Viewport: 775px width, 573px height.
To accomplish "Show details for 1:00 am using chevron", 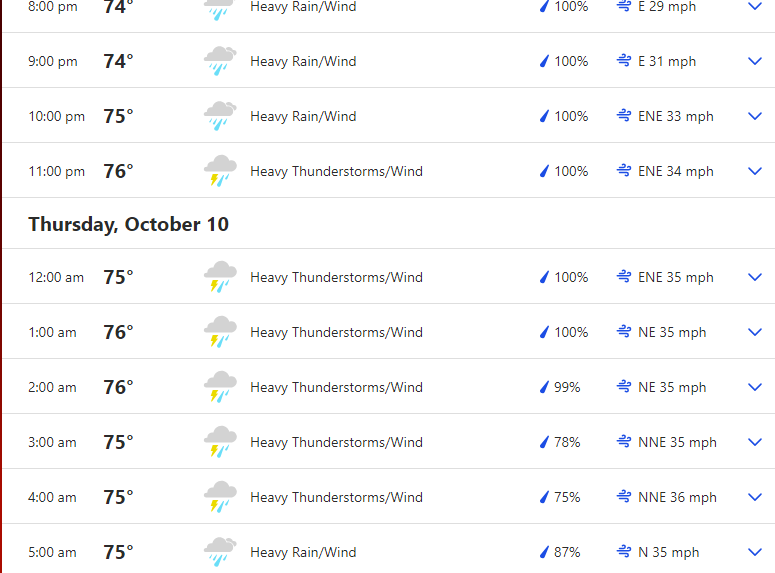I will pos(755,332).
